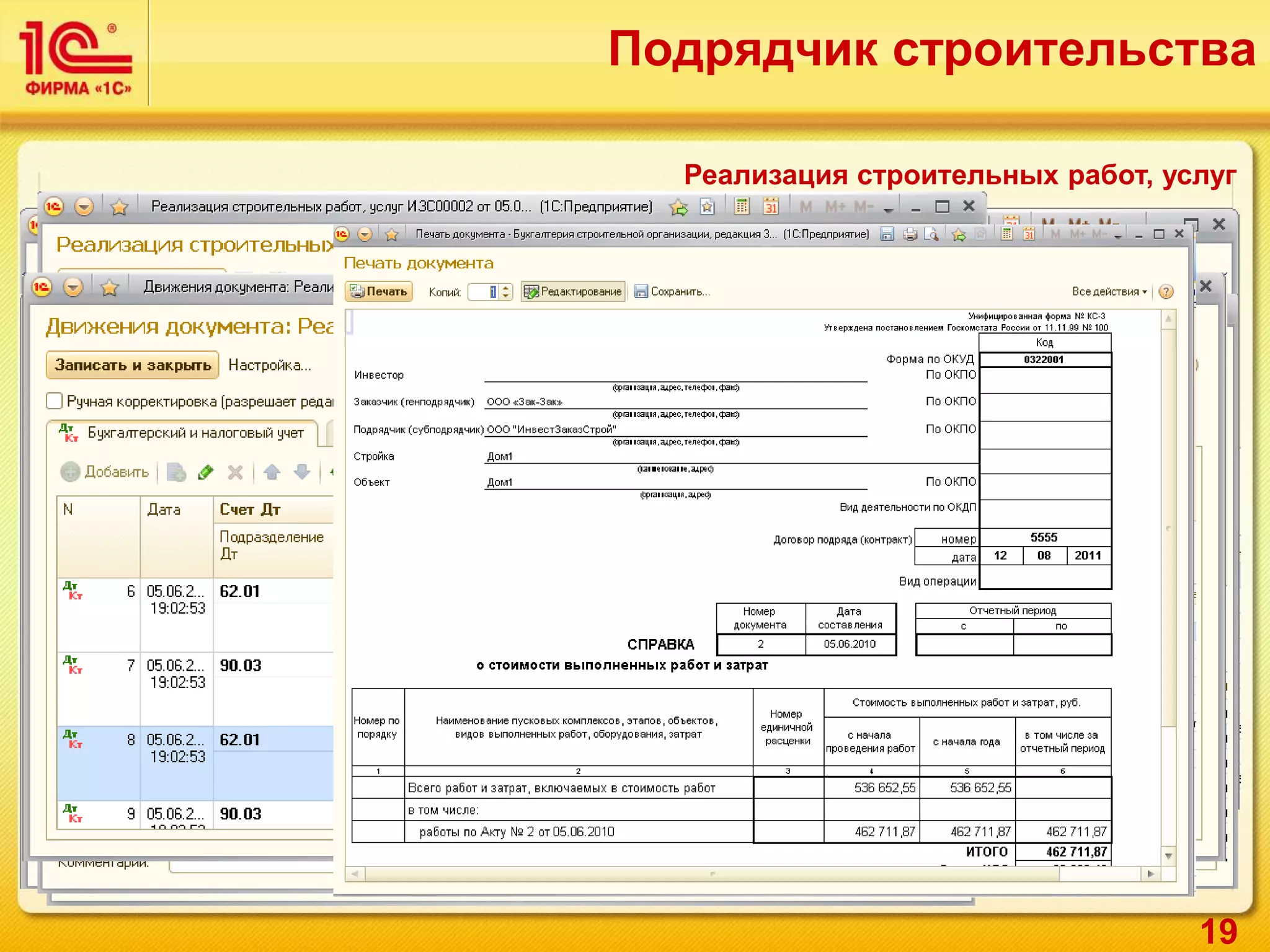1270x952 pixels.
Task: Select entry row 6 with account 62.01
Action: coord(195,615)
